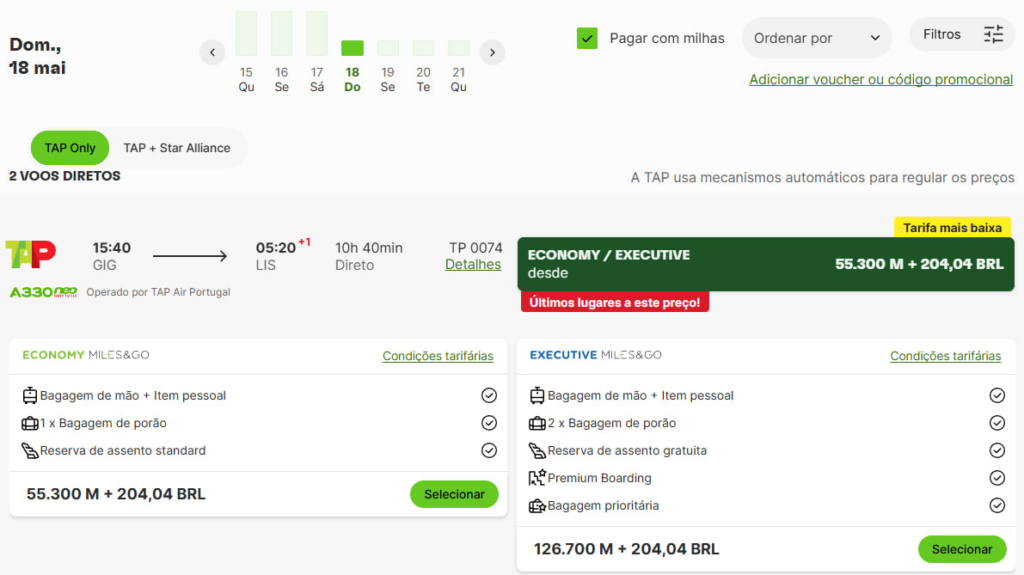Click the Dom., 18 mai date heading
Viewport: 1024px width, 575px height.
coord(37,56)
